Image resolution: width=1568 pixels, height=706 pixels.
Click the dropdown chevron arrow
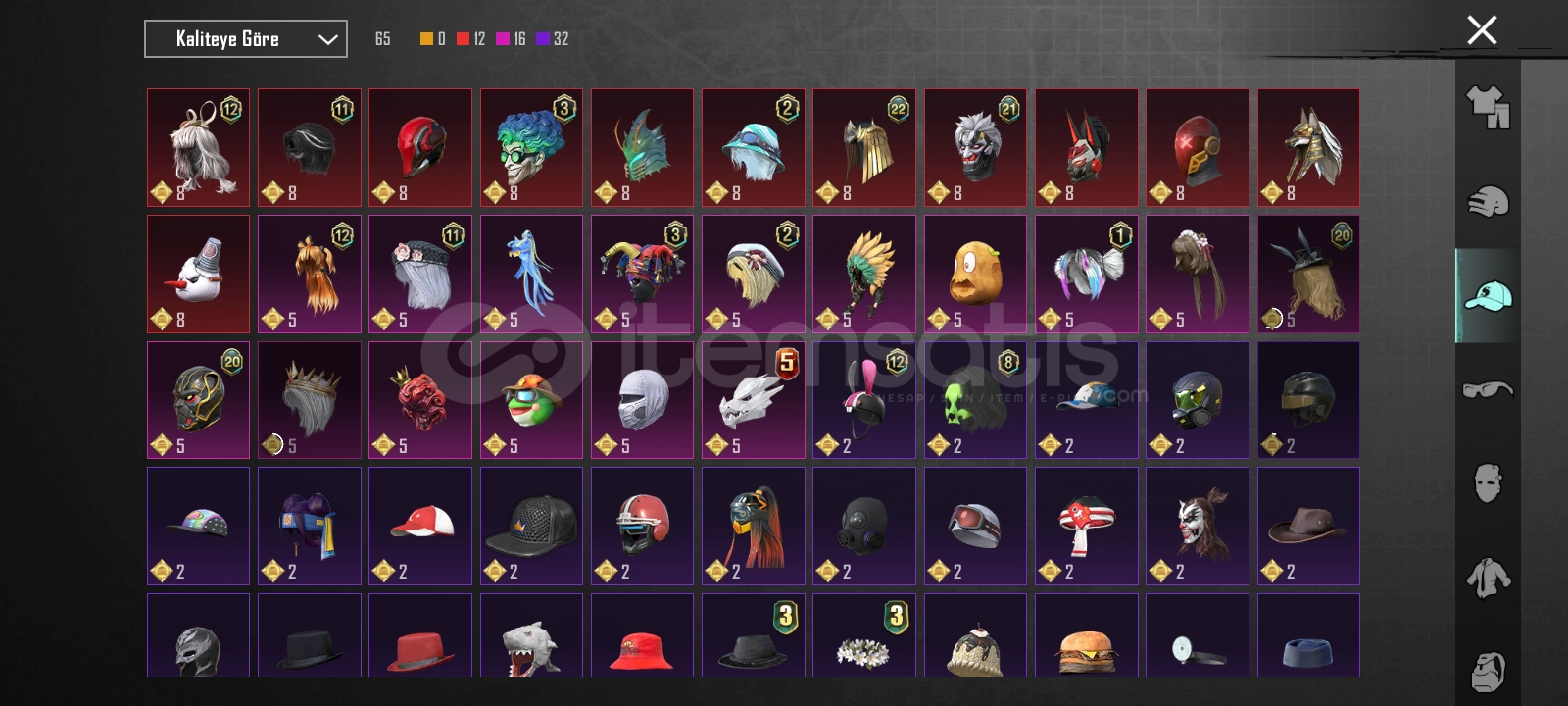point(327,39)
